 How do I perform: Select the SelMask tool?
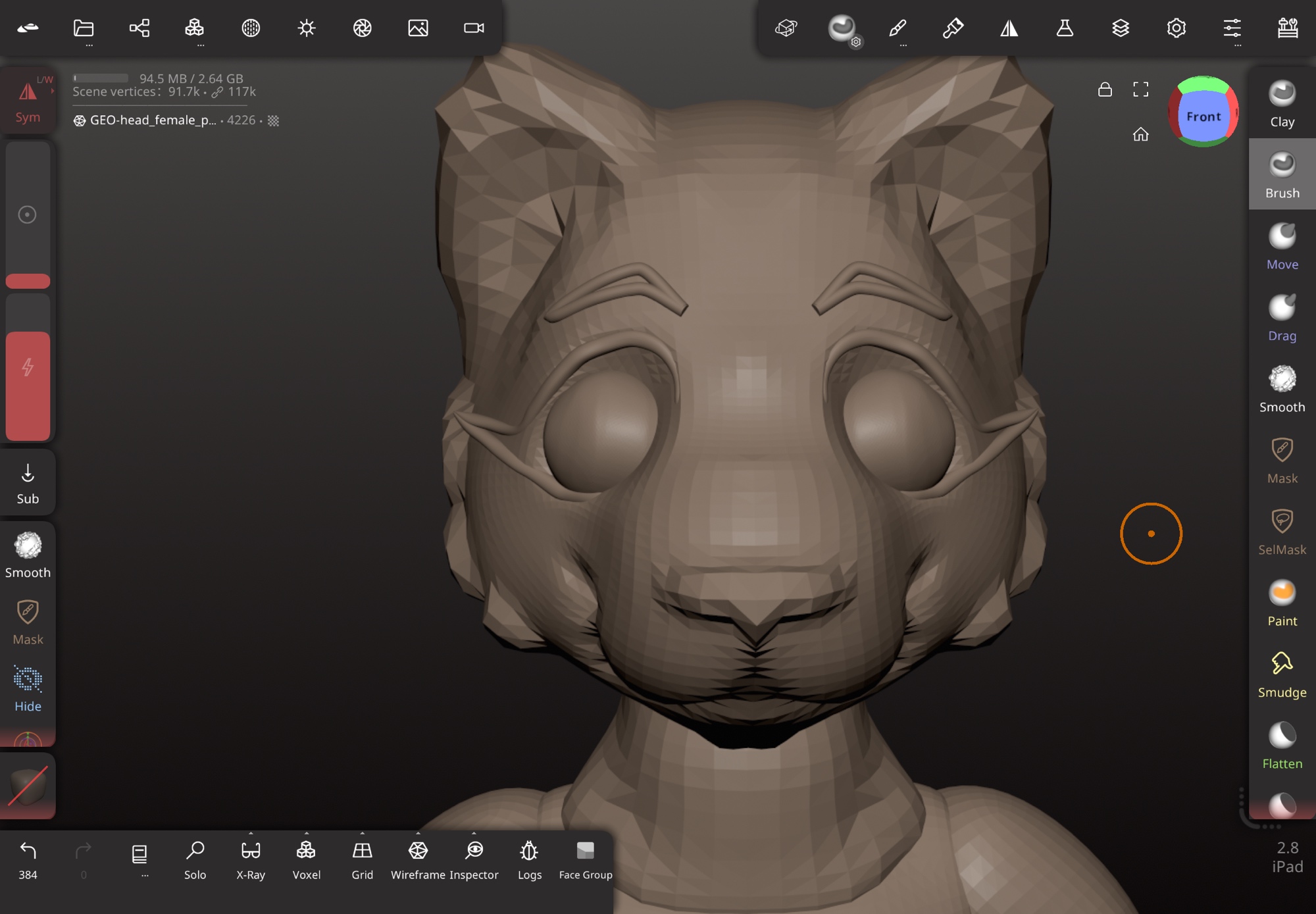[1281, 532]
